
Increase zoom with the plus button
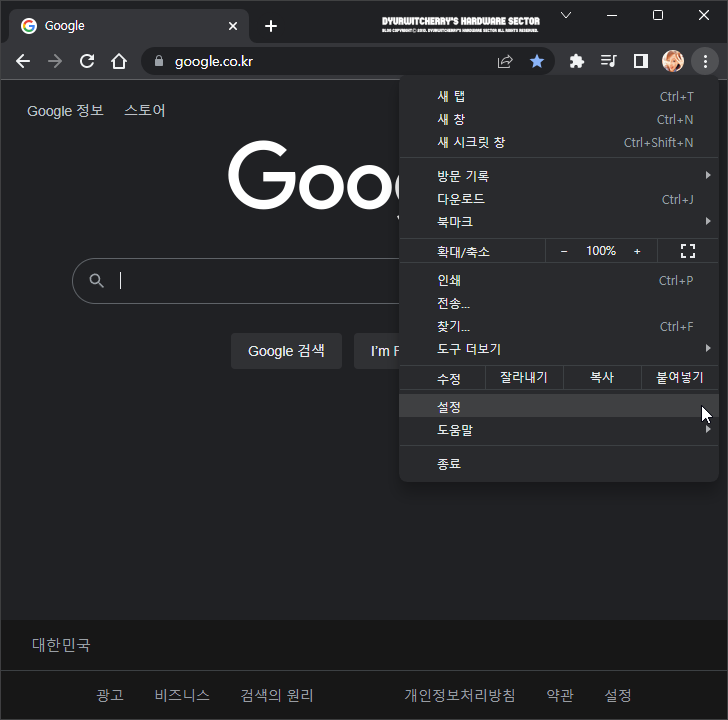(637, 251)
